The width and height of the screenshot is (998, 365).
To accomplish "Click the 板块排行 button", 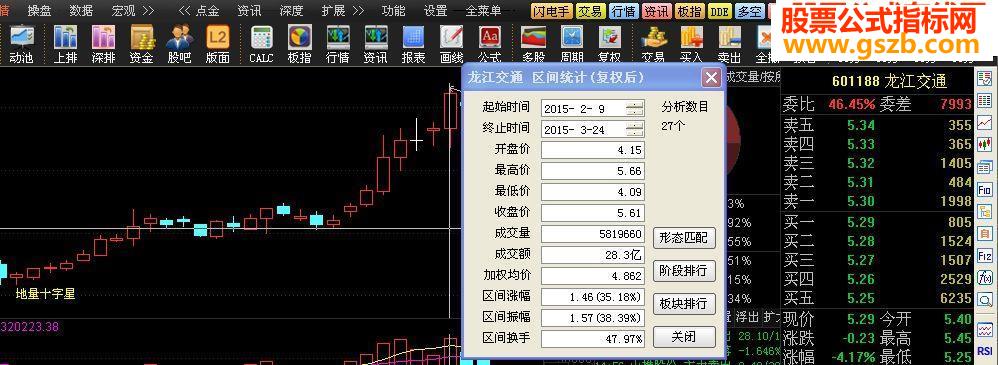I will tap(684, 304).
